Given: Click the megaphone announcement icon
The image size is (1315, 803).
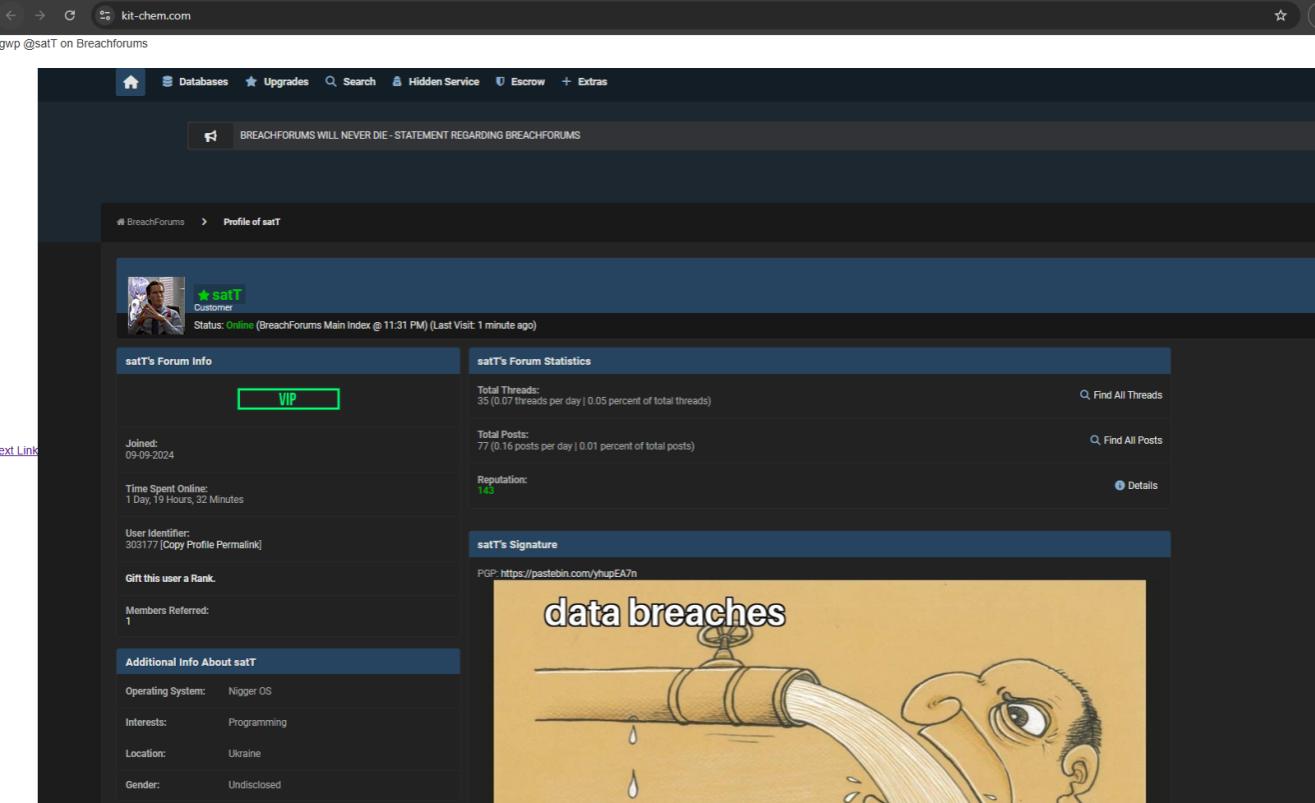Looking at the screenshot, I should pos(211,136).
